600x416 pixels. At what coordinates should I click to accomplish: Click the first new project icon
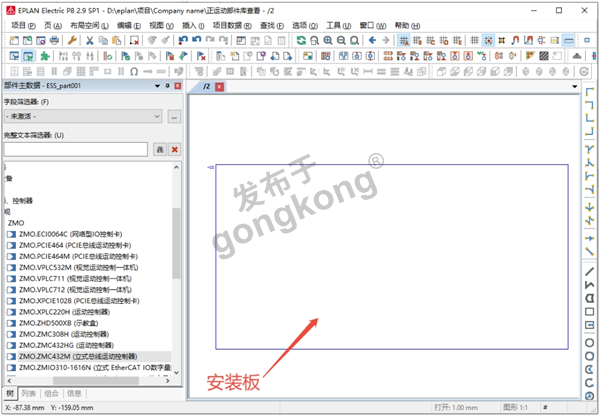[14, 40]
